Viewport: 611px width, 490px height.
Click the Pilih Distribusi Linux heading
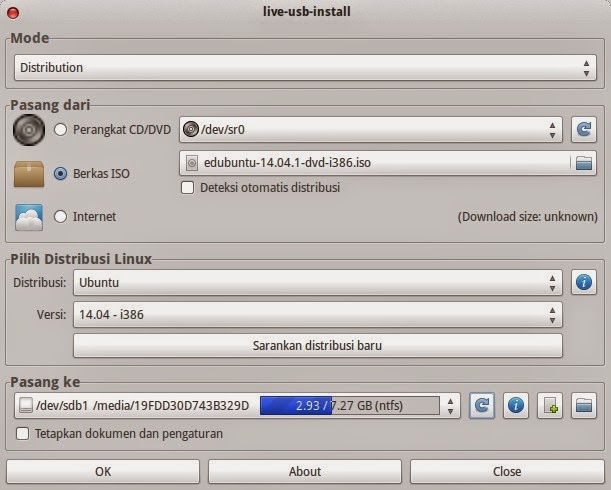click(81, 259)
